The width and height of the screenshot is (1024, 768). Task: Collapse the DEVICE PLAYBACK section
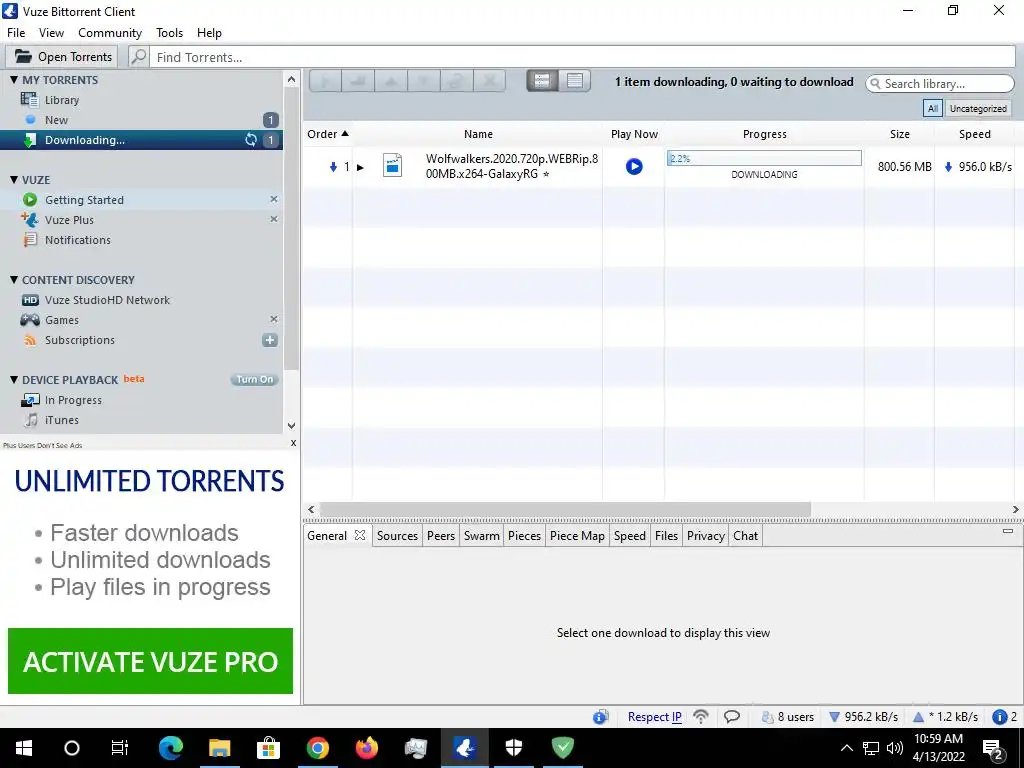coord(14,379)
